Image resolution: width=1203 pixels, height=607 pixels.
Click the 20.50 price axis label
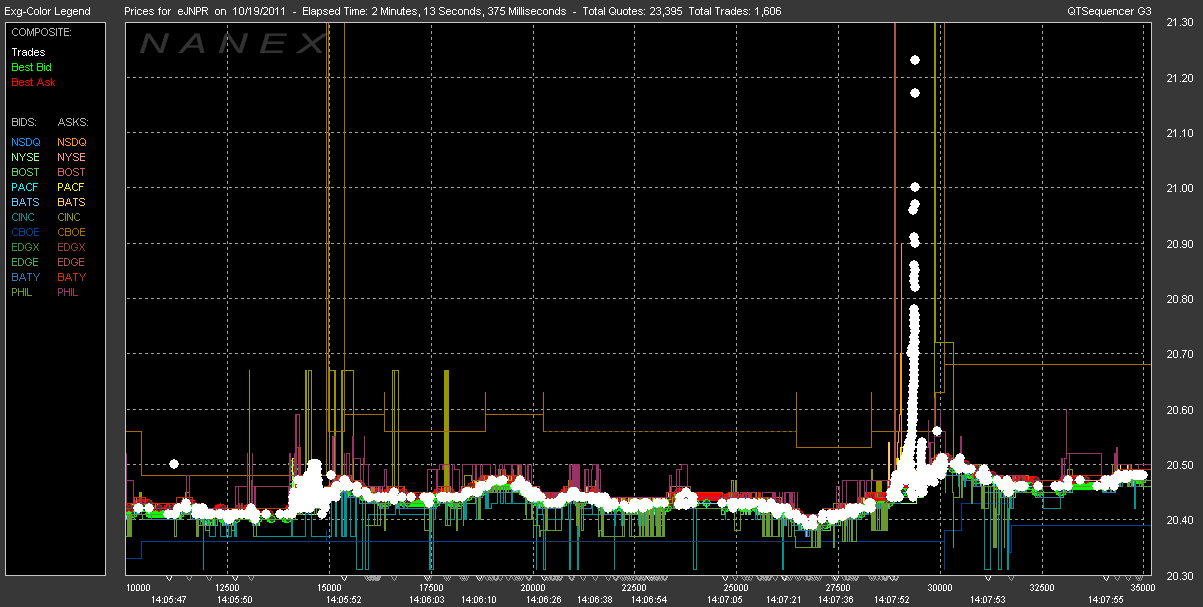1179,466
